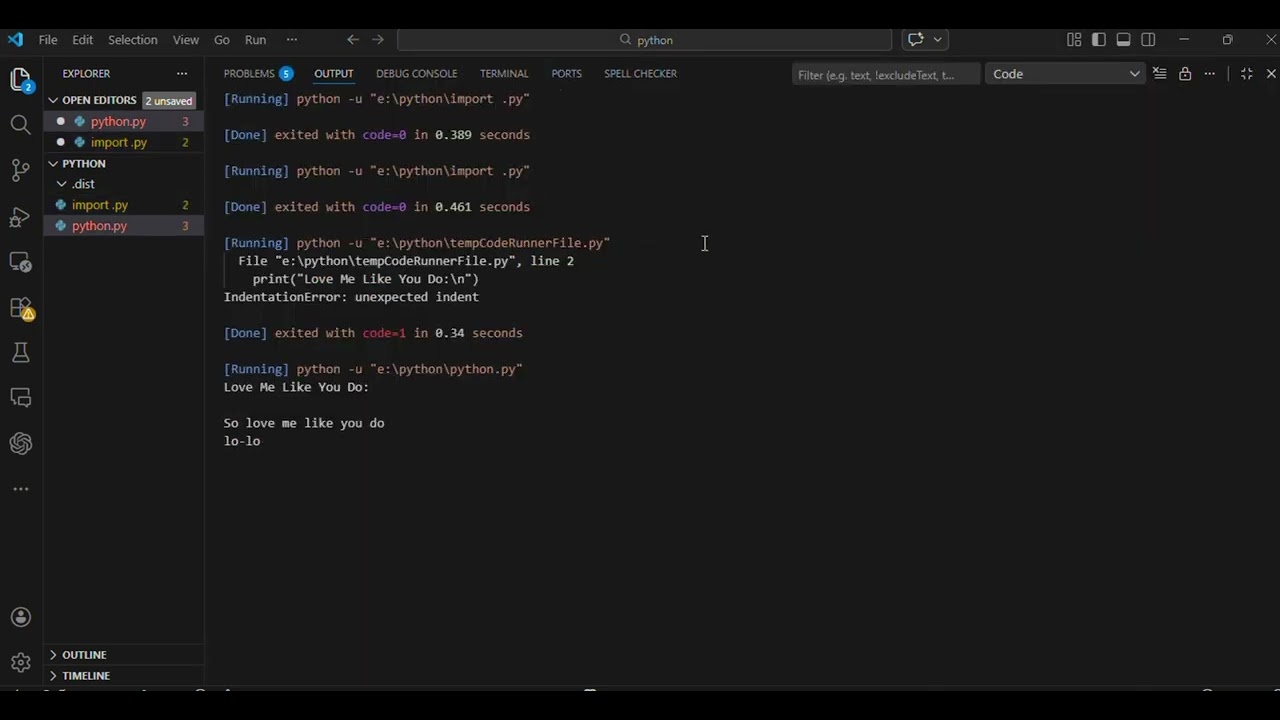Viewport: 1280px width, 720px height.
Task: Open Explorer views and more actions ellipsis
Action: (182, 74)
